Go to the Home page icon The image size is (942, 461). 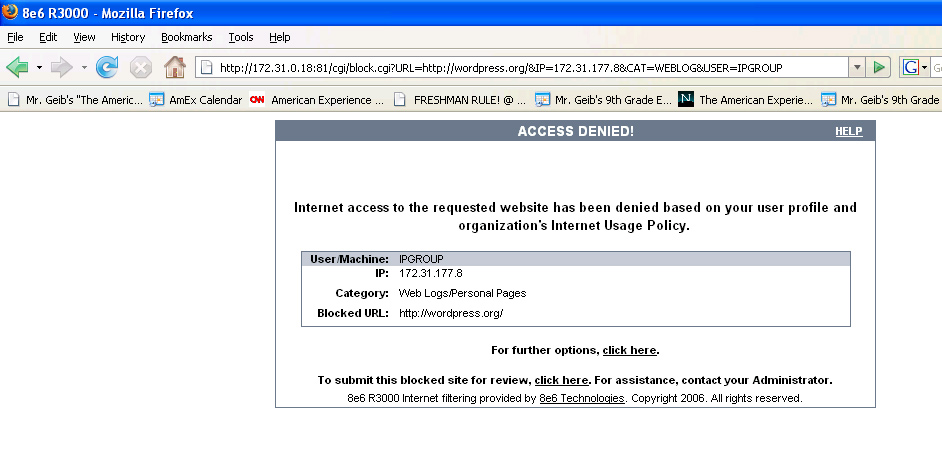[x=175, y=67]
